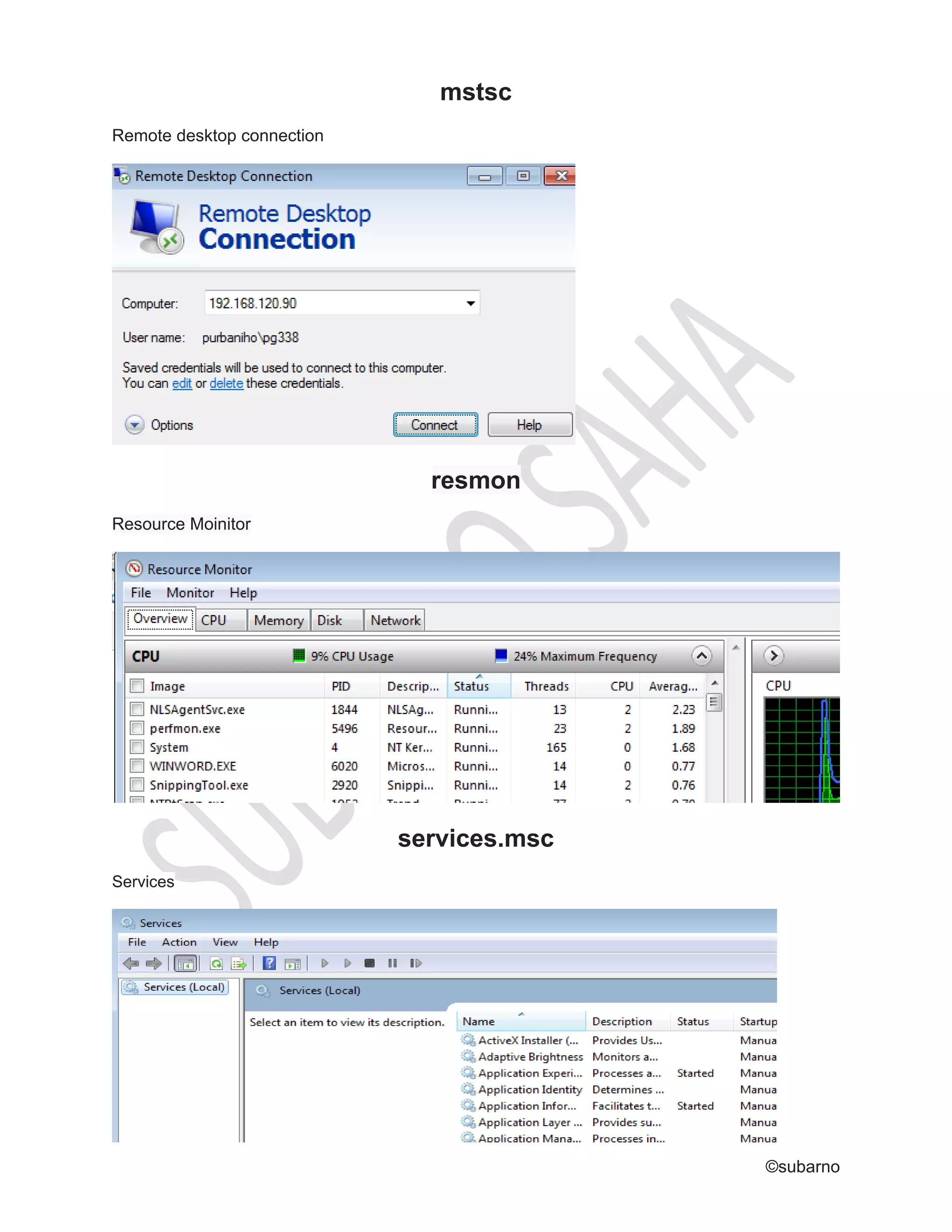
Task: Sort by the PID column header
Action: 352,686
